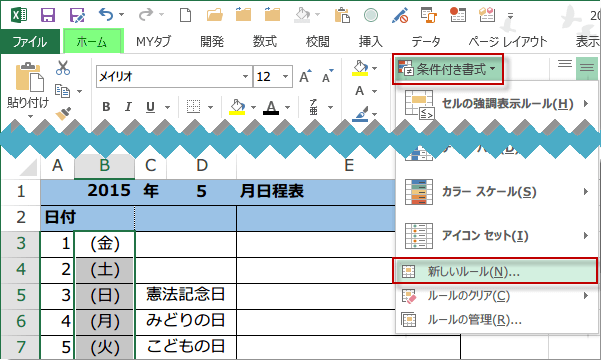Click the Save icon in quick access toolbar
This screenshot has height=360, width=601.
click(x=48, y=15)
